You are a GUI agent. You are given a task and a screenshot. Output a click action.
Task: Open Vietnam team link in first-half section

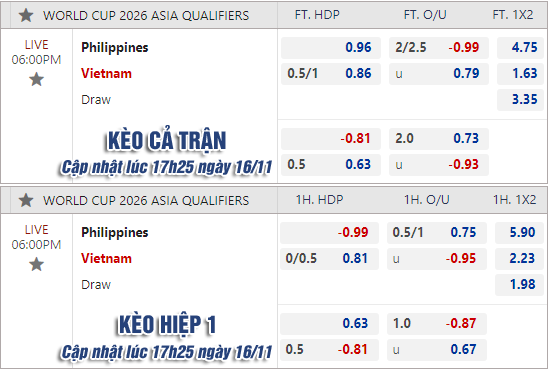[107, 259]
